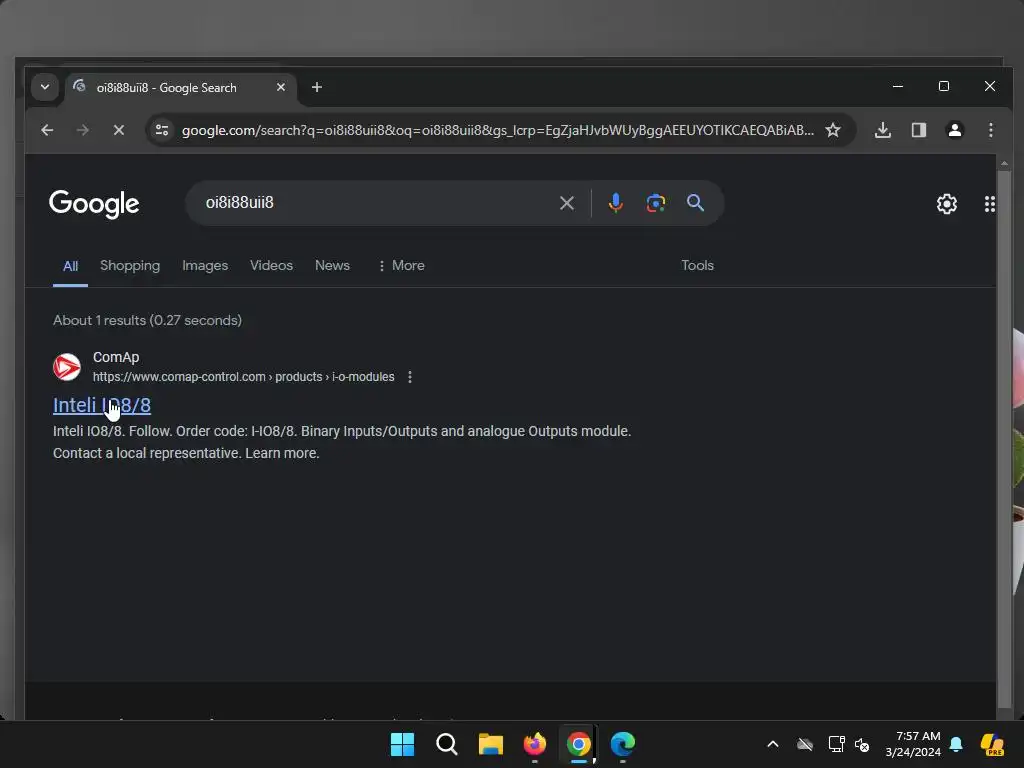Open the OneDrive tray icon
The image size is (1024, 768).
tap(805, 744)
